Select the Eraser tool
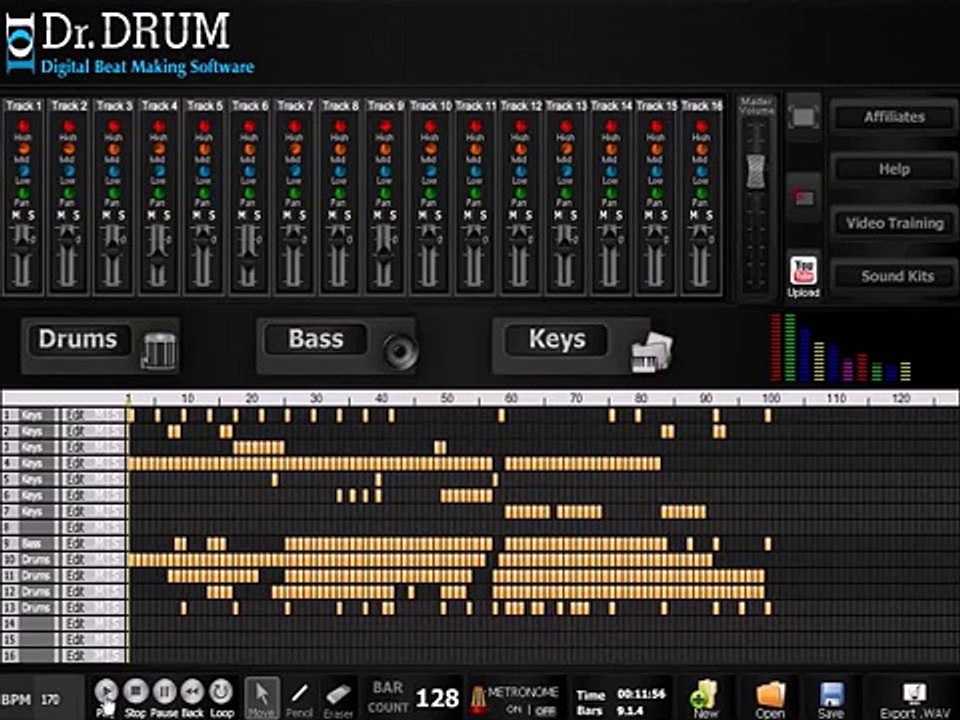The image size is (960, 720). pyautogui.click(x=337, y=696)
